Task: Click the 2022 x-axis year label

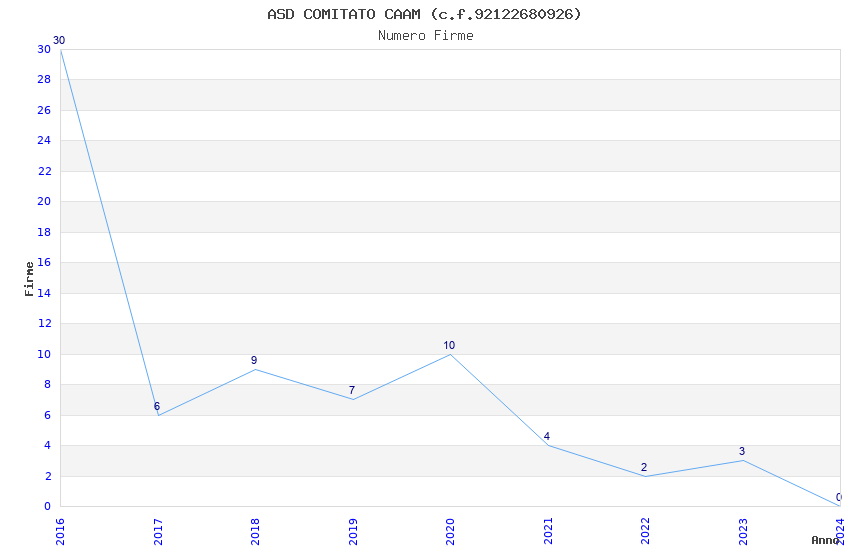Action: tap(645, 532)
